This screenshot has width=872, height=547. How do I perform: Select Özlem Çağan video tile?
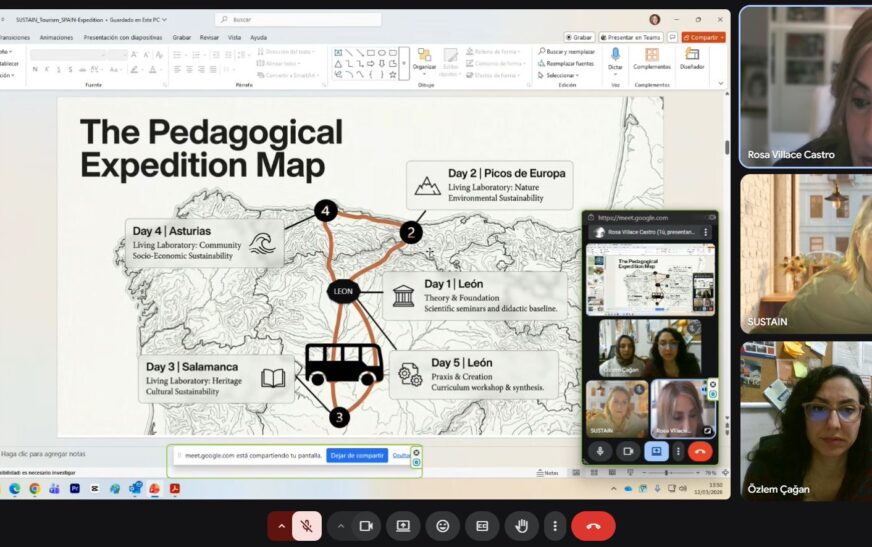pos(806,421)
